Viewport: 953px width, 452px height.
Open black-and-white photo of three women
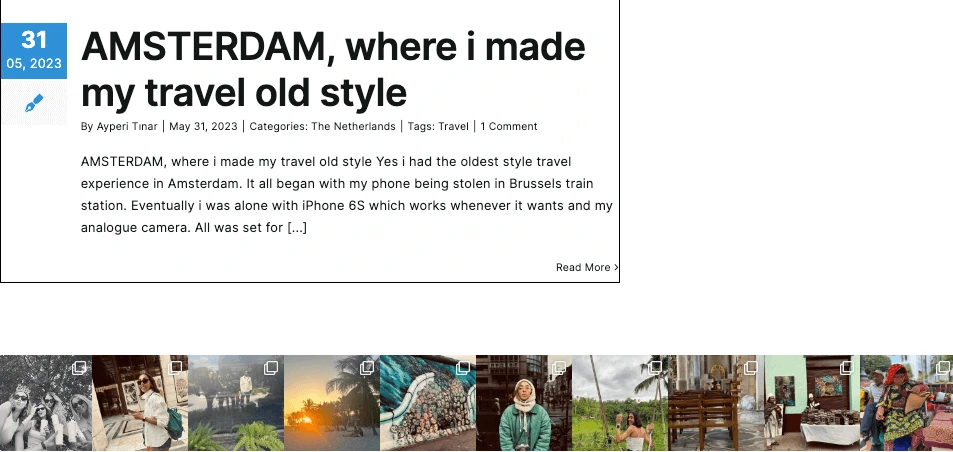[x=46, y=403]
